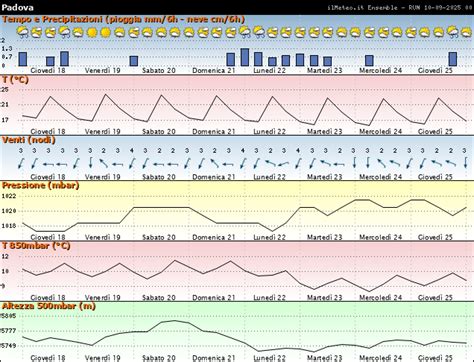Select the T (°C) section heading

pos(15,80)
